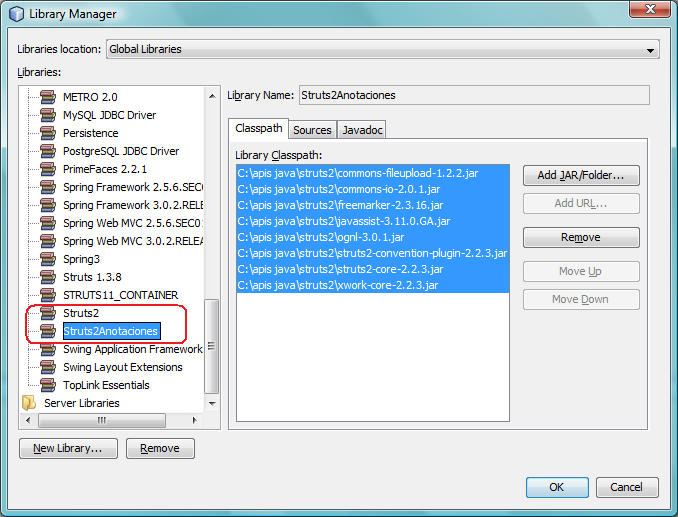Screen dimensions: 678x517
Task: Select ognl-3.0.1.jar classpath entry
Action: pyautogui.click(x=373, y=237)
